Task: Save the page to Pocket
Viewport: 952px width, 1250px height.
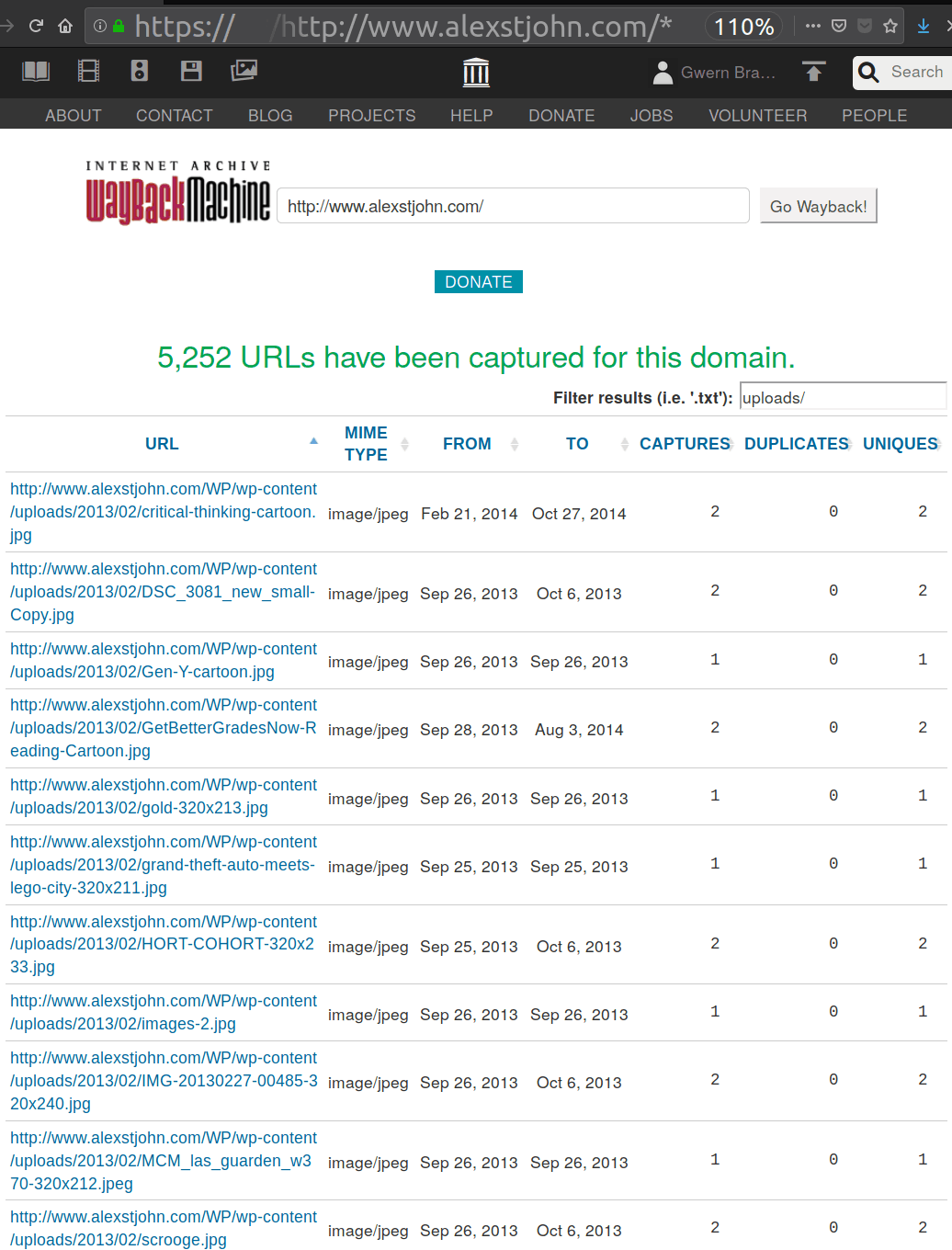Action: click(839, 26)
